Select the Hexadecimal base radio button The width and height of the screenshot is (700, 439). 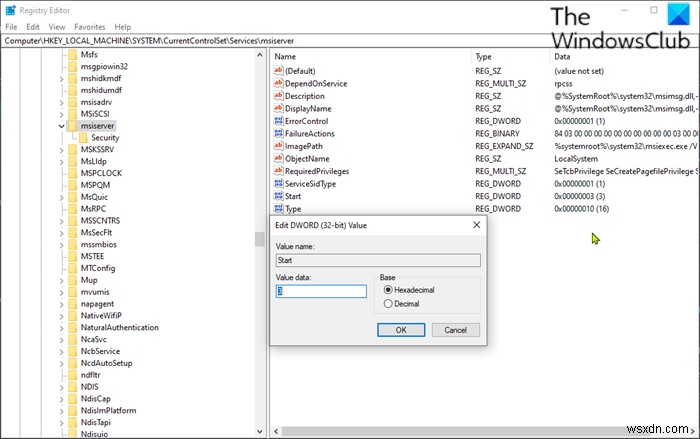click(388, 290)
